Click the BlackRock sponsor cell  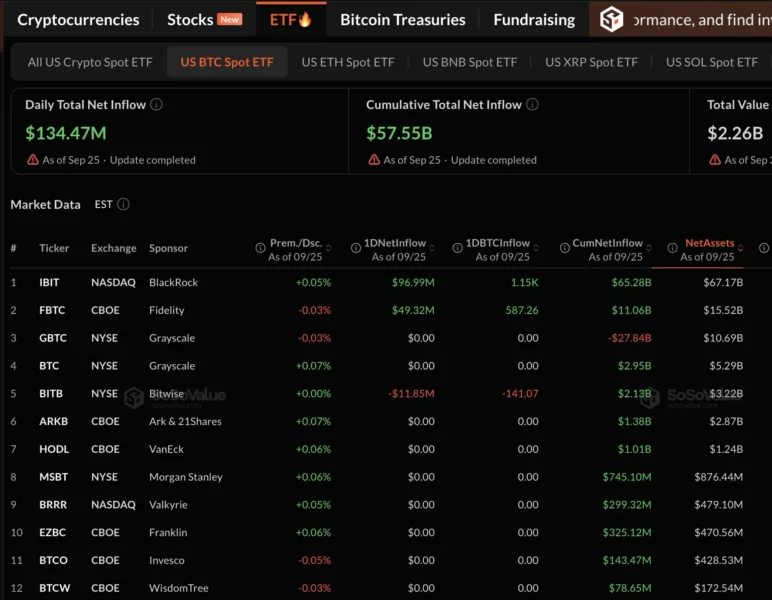173,283
